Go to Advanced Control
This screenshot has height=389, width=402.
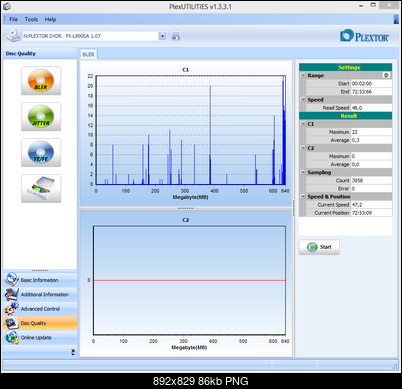pyautogui.click(x=40, y=309)
